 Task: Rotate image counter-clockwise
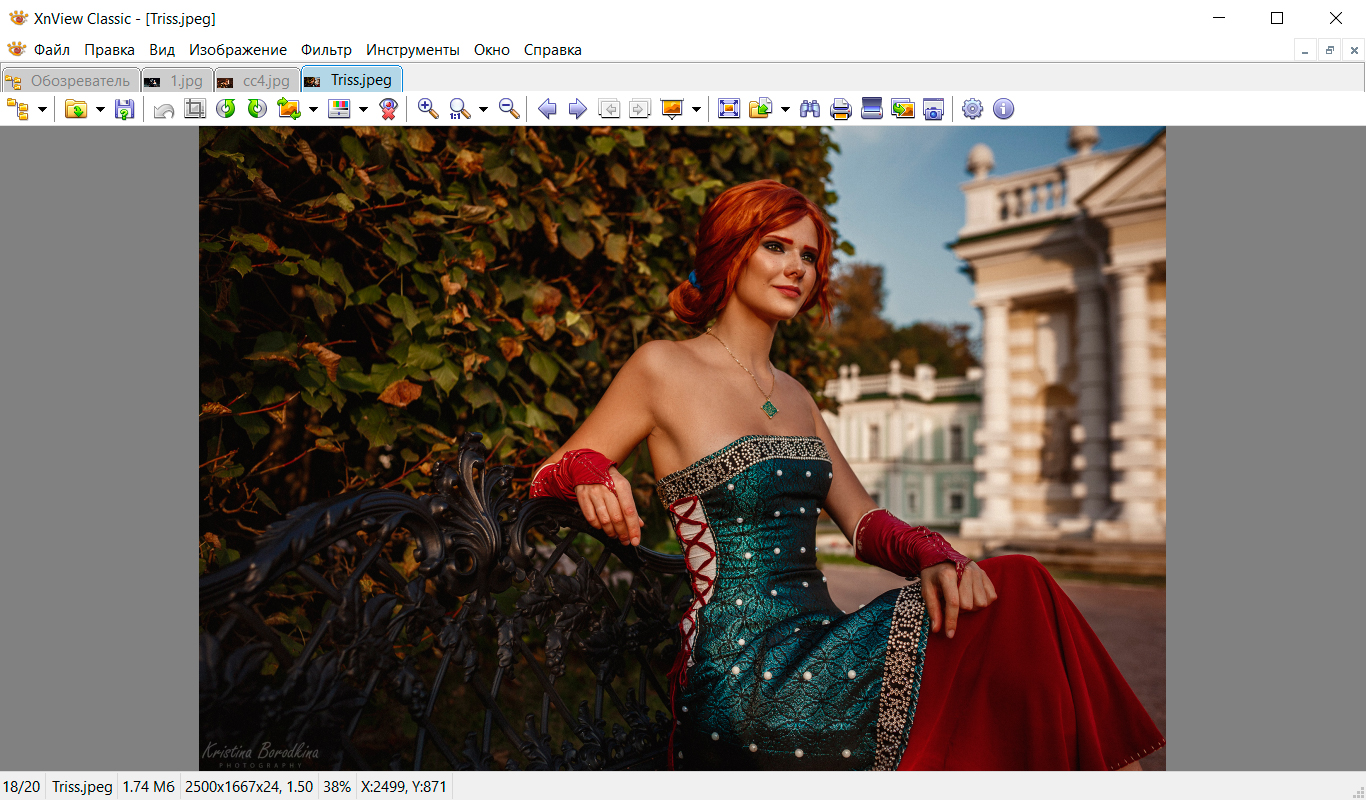pyautogui.click(x=226, y=109)
